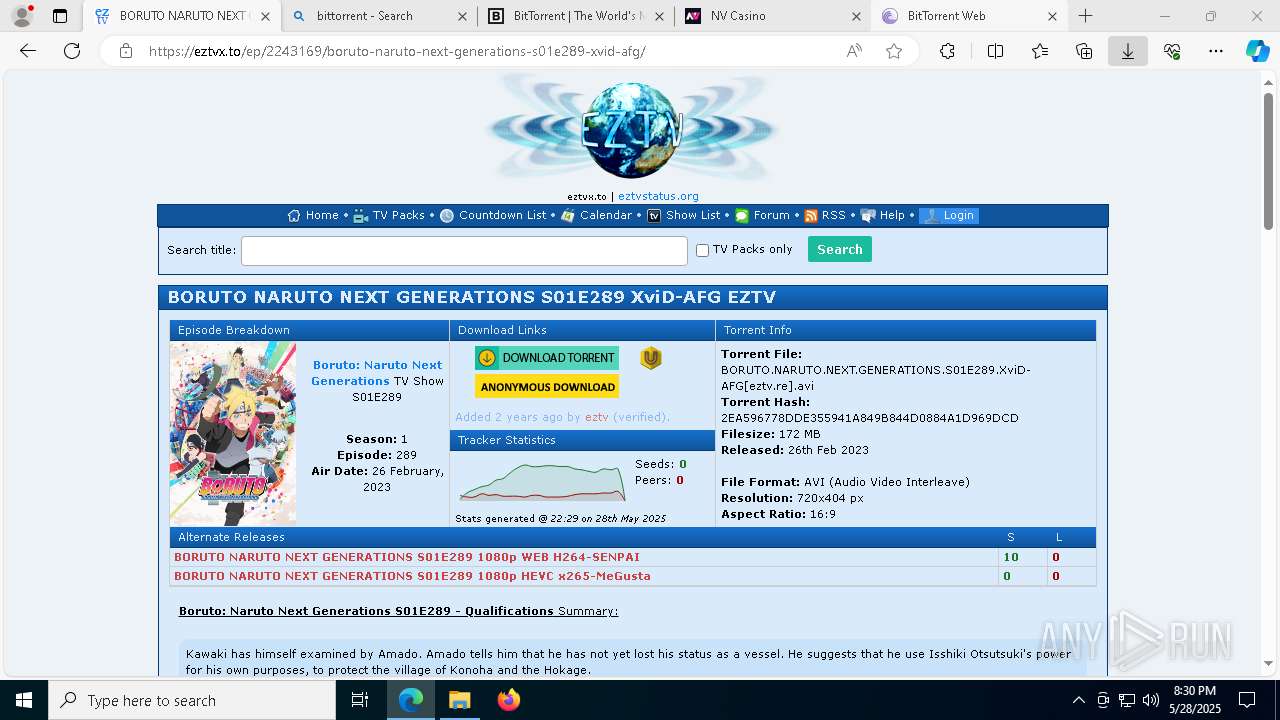1280x720 pixels.
Task: Close the bittorrent - Search tab
Action: coord(461,16)
